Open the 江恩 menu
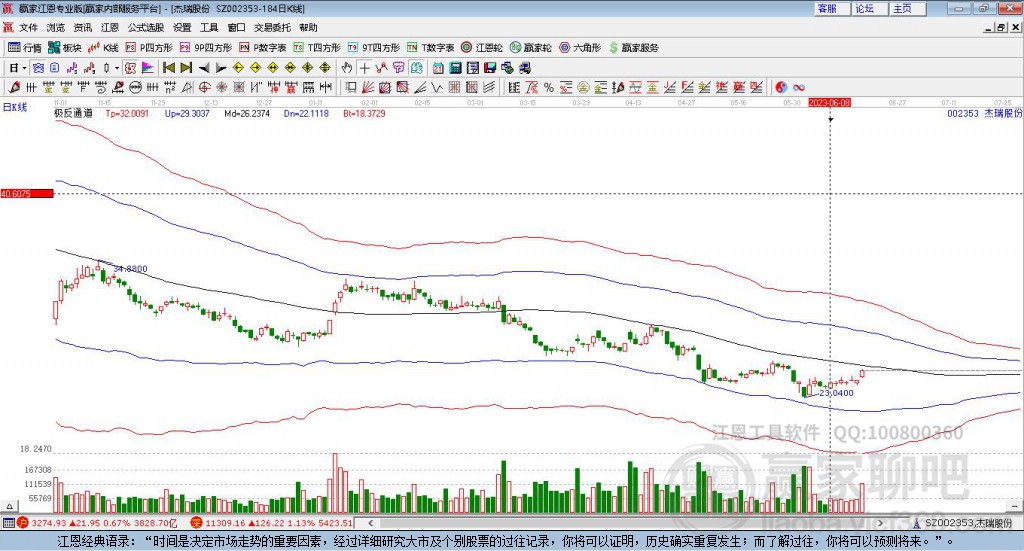Image resolution: width=1024 pixels, height=551 pixels. tap(109, 28)
